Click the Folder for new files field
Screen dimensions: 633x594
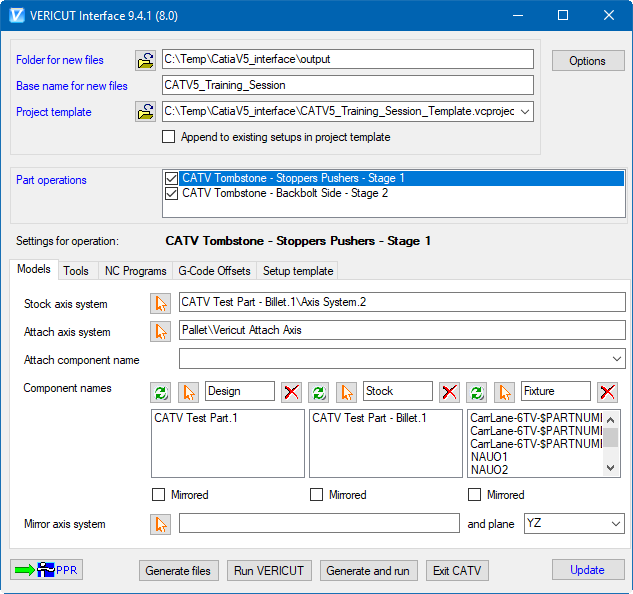[x=348, y=59]
